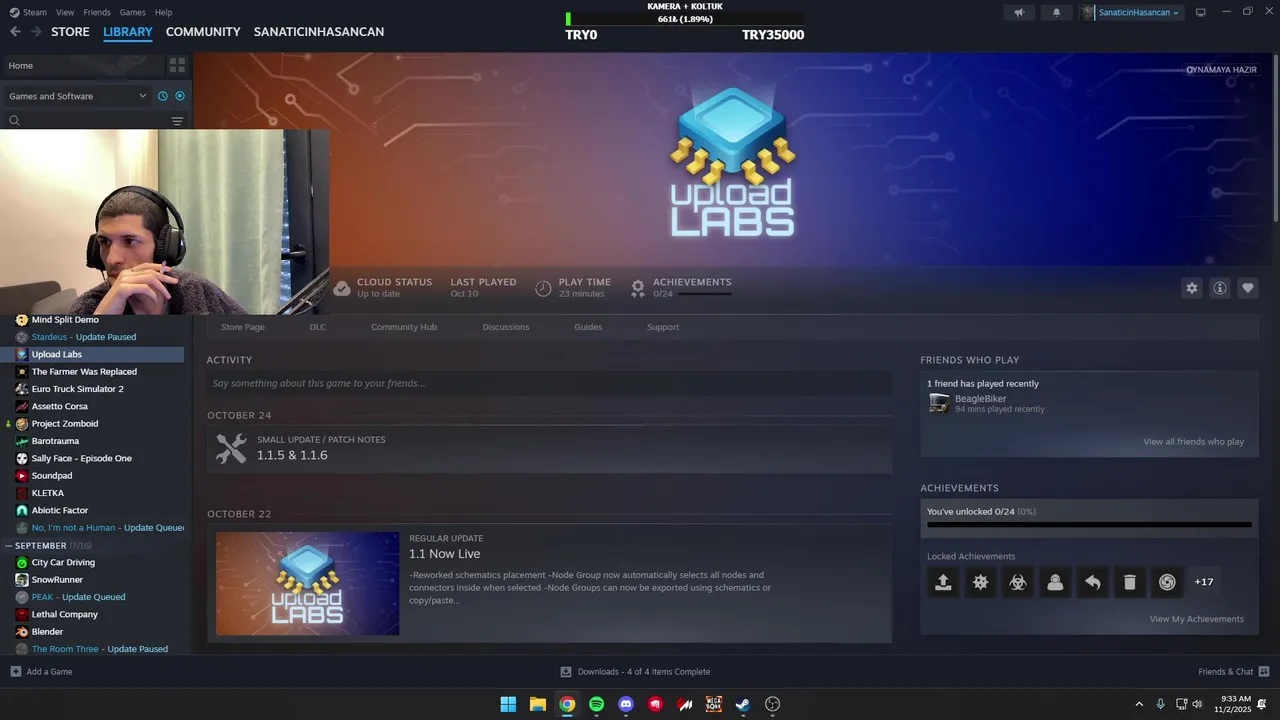Open the Store Page link
Viewport: 1280px width, 720px height.
click(x=243, y=327)
